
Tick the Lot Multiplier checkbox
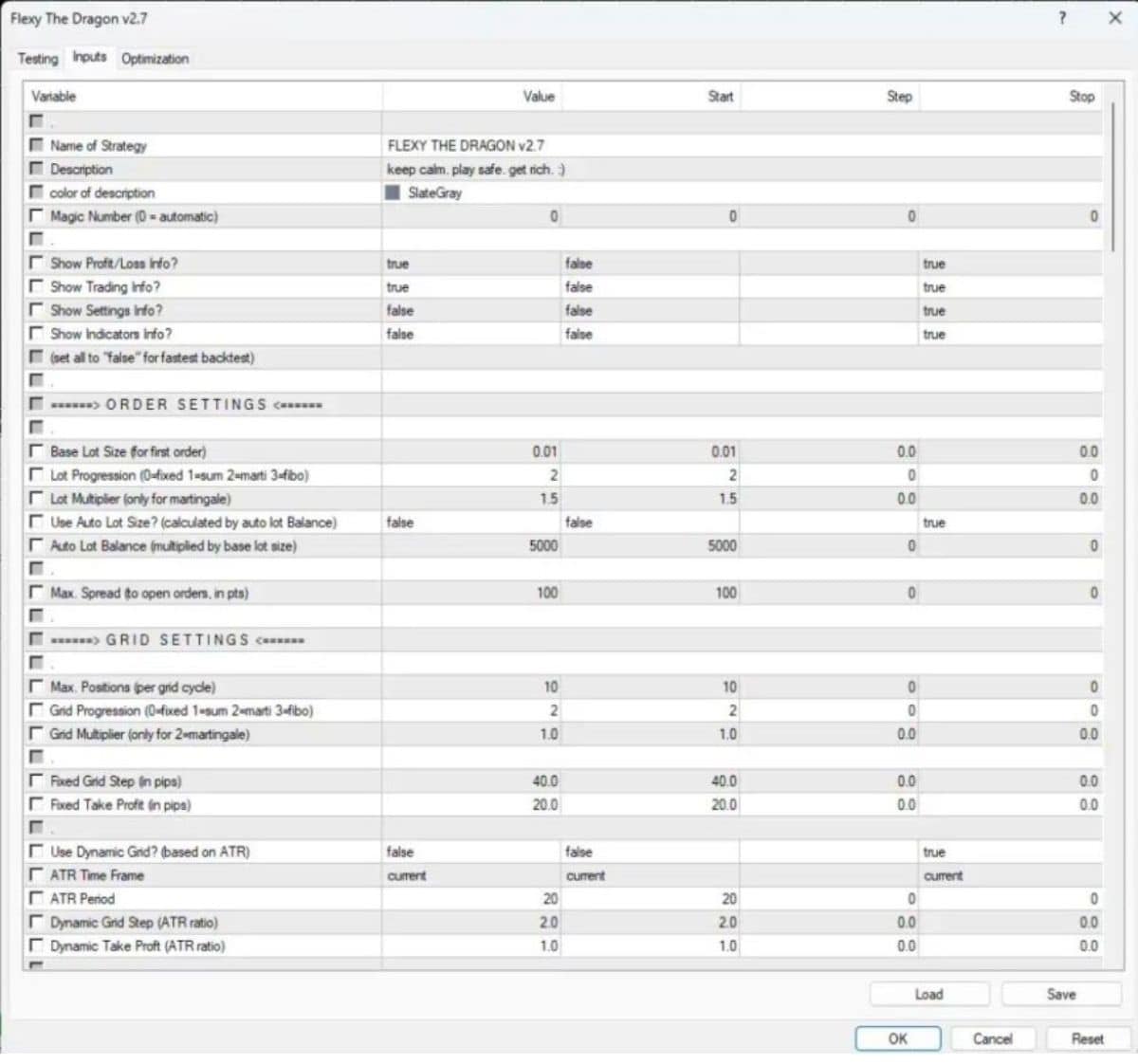pyautogui.click(x=37, y=499)
